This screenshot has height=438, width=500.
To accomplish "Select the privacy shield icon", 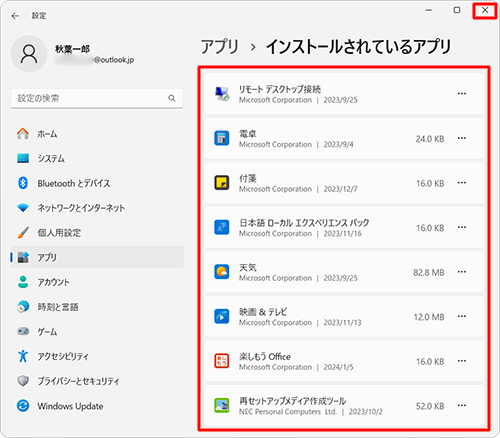I will (x=23, y=381).
